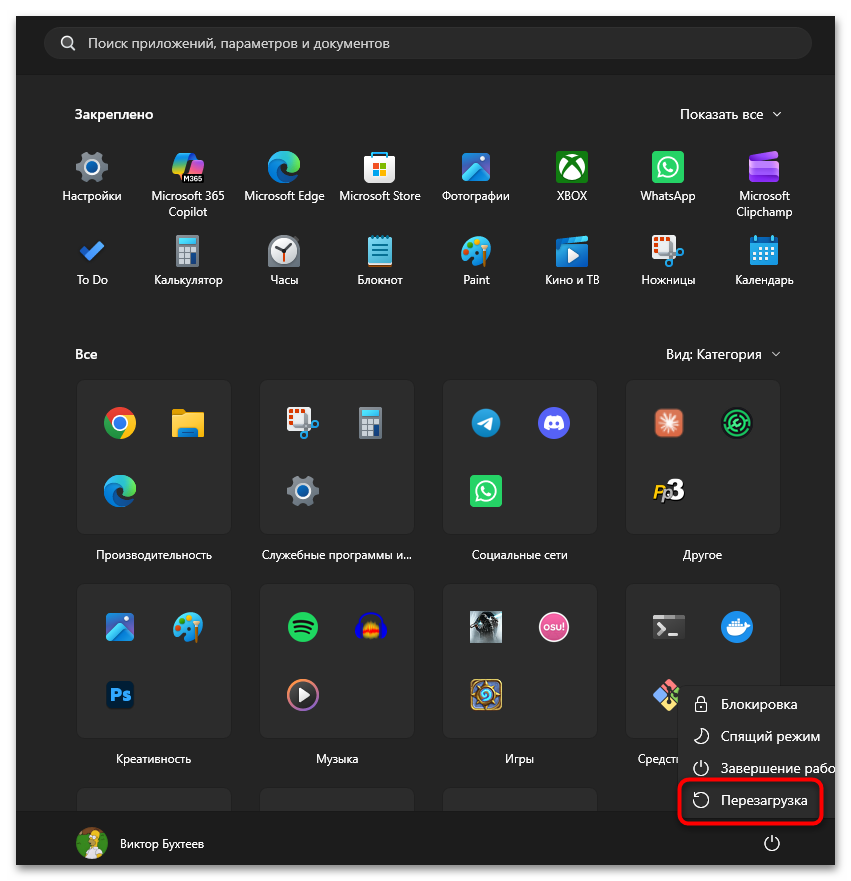The height and width of the screenshot is (881, 851).
Task: Open the orange starburst app in Другое
Action: 668,423
